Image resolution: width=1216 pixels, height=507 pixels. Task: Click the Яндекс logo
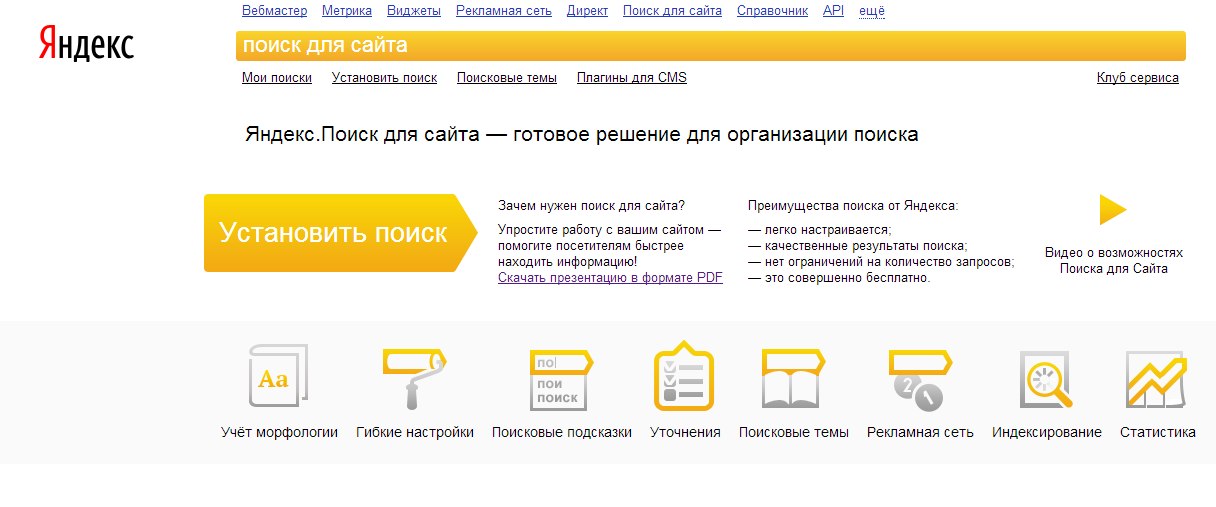click(87, 45)
